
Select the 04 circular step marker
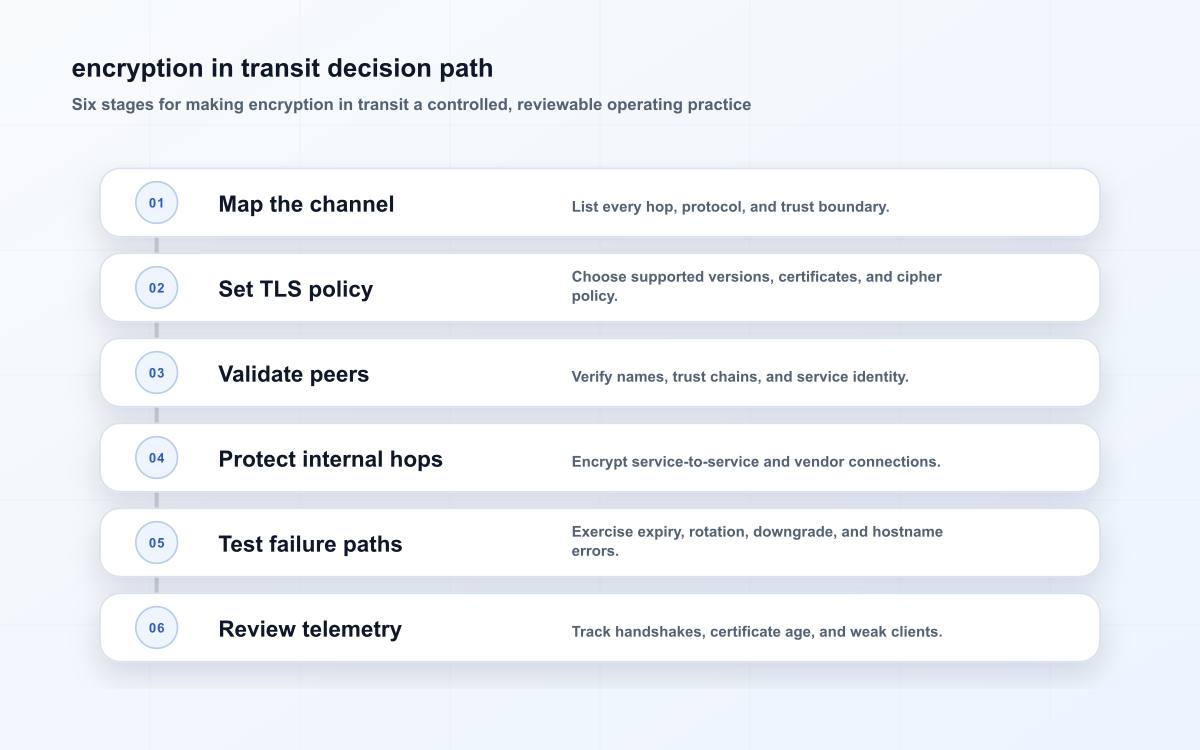pyautogui.click(x=157, y=458)
